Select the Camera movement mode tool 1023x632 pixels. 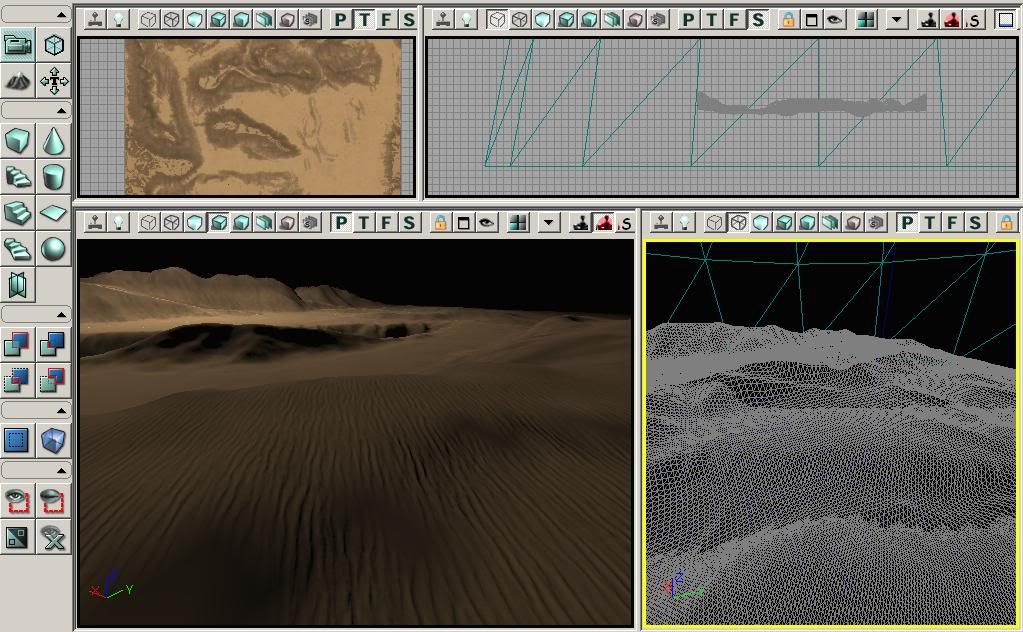[x=18, y=45]
